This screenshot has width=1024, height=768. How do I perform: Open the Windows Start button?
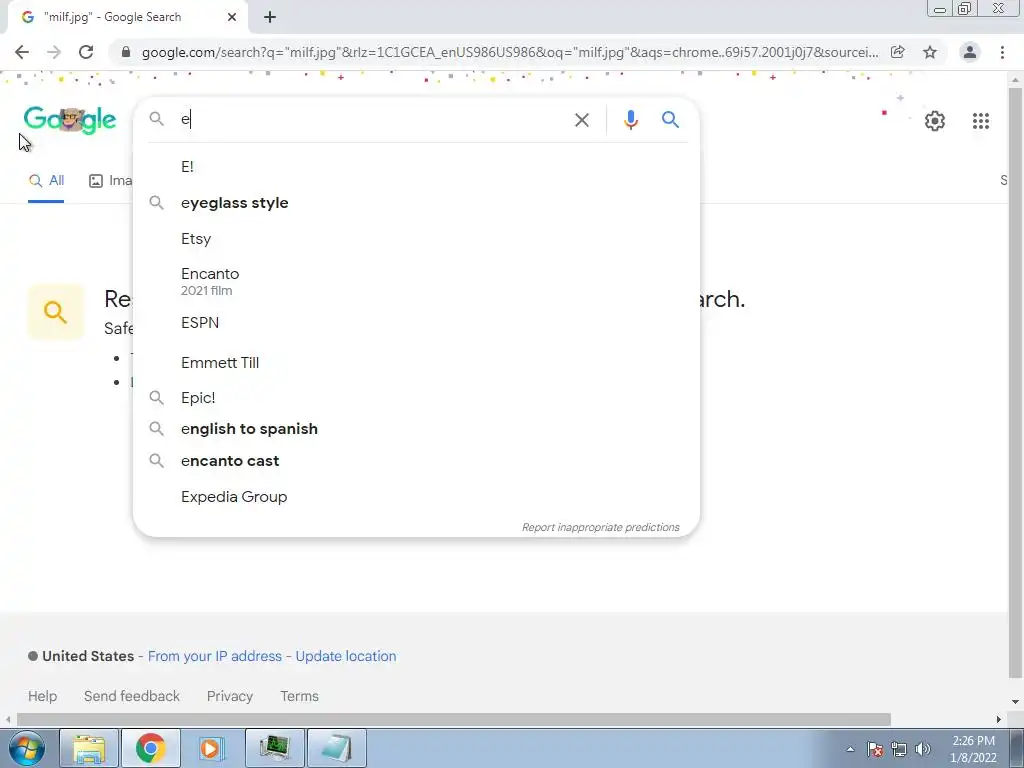(25, 748)
